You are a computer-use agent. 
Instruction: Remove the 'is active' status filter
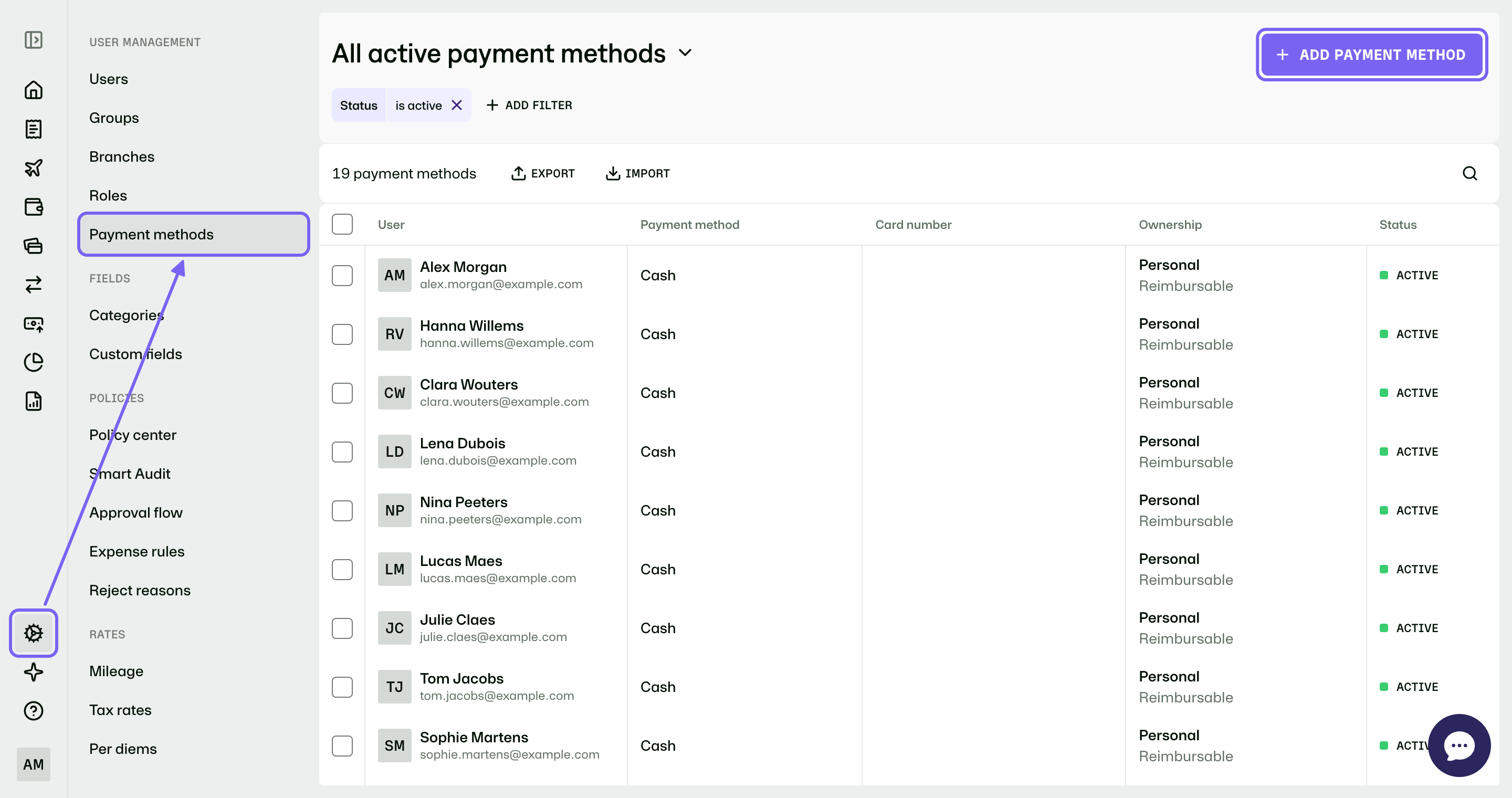(x=457, y=105)
